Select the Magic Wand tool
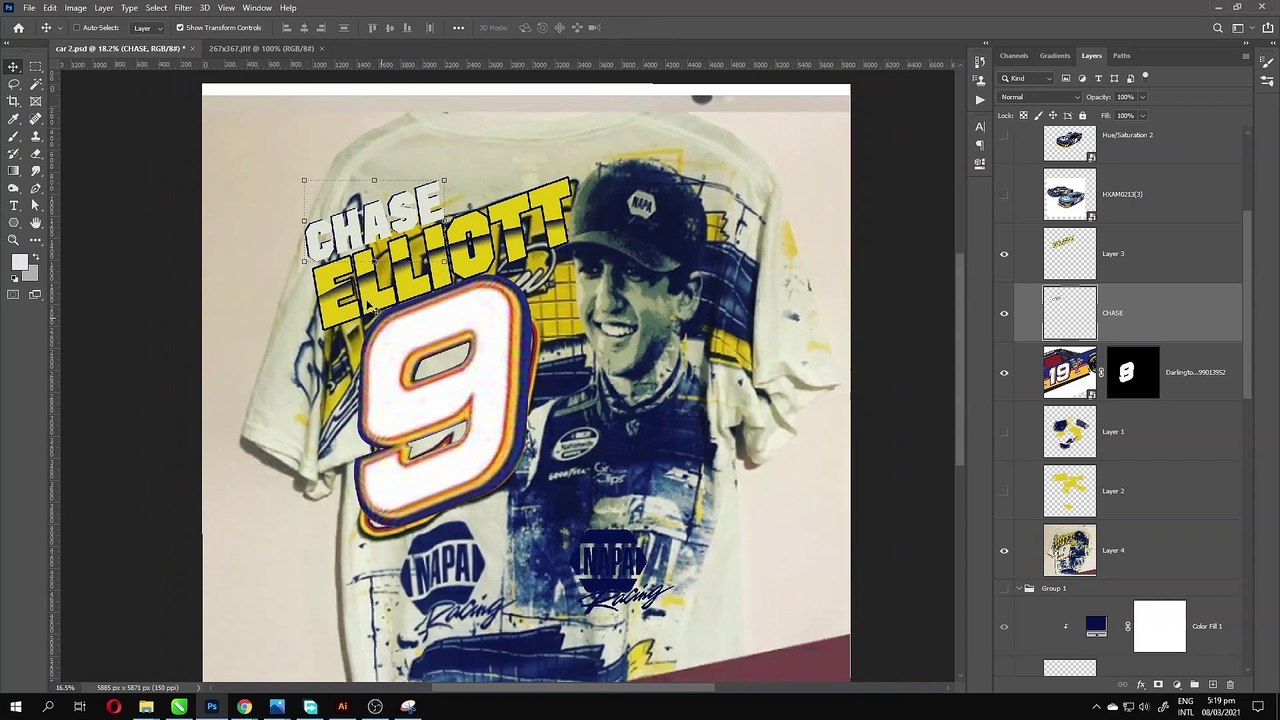This screenshot has width=1280, height=720. [x=36, y=84]
